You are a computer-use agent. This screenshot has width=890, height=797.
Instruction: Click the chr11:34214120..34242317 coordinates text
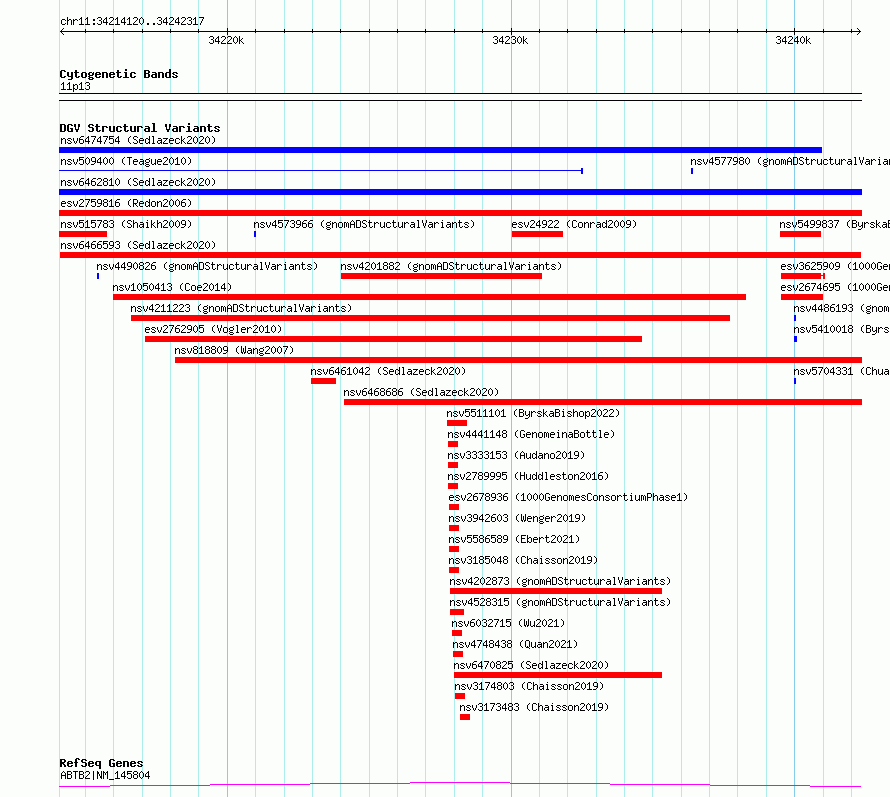point(132,22)
